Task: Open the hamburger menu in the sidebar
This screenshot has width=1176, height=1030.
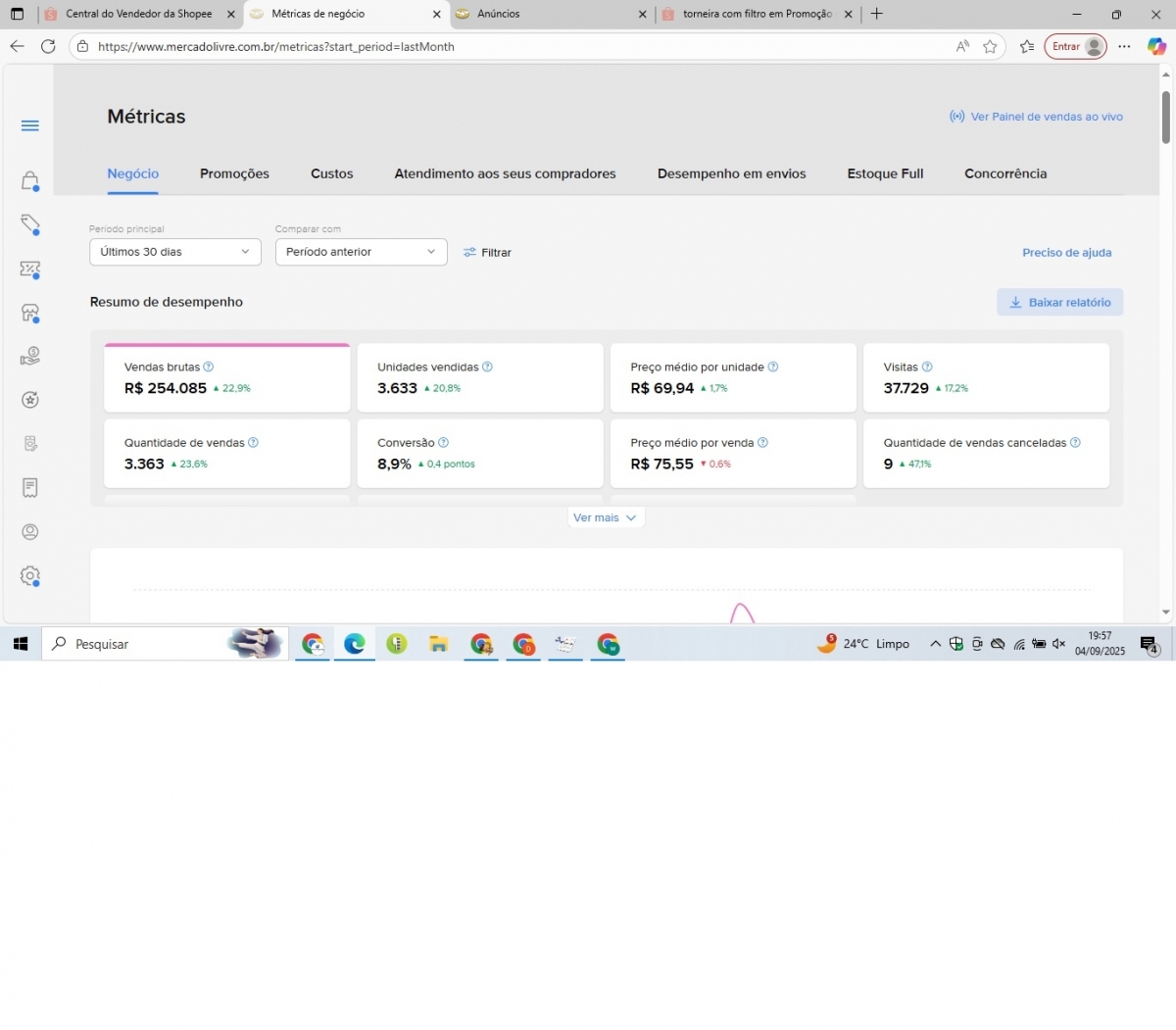Action: [30, 125]
